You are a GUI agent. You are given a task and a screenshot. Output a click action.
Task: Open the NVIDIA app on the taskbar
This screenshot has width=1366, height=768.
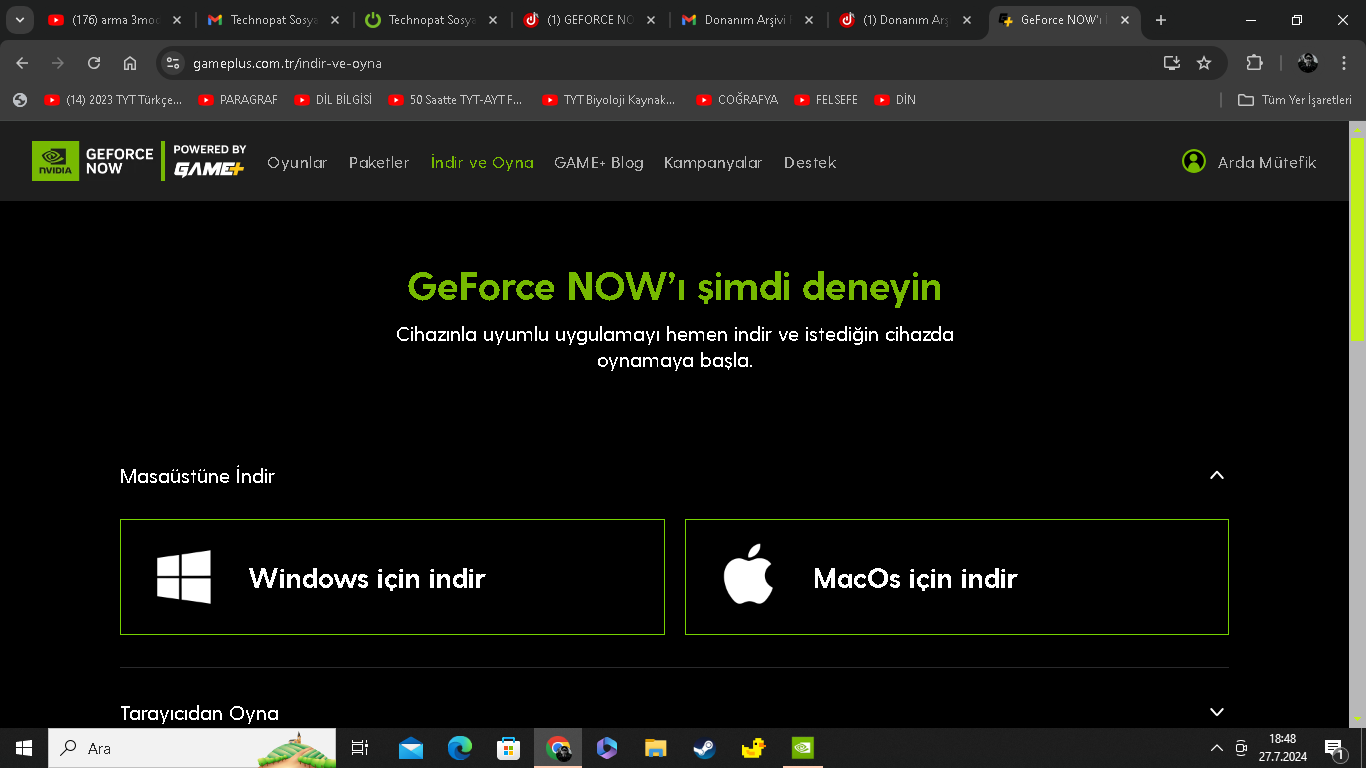pyautogui.click(x=803, y=748)
